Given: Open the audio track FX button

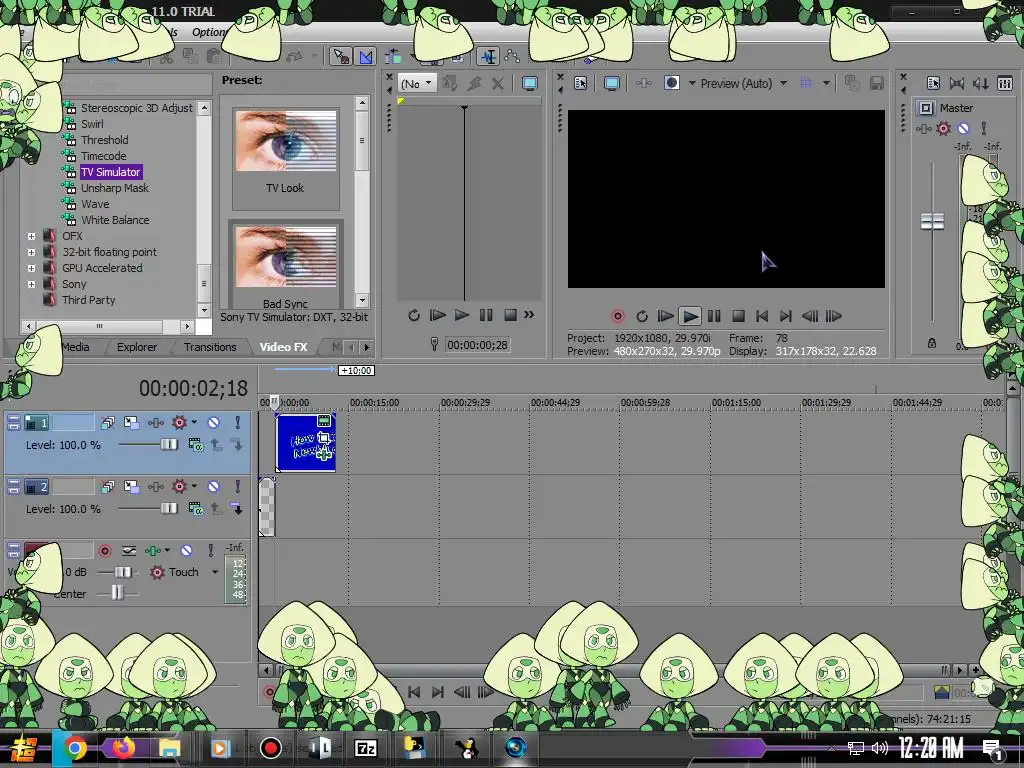Looking at the screenshot, I should (x=153, y=551).
